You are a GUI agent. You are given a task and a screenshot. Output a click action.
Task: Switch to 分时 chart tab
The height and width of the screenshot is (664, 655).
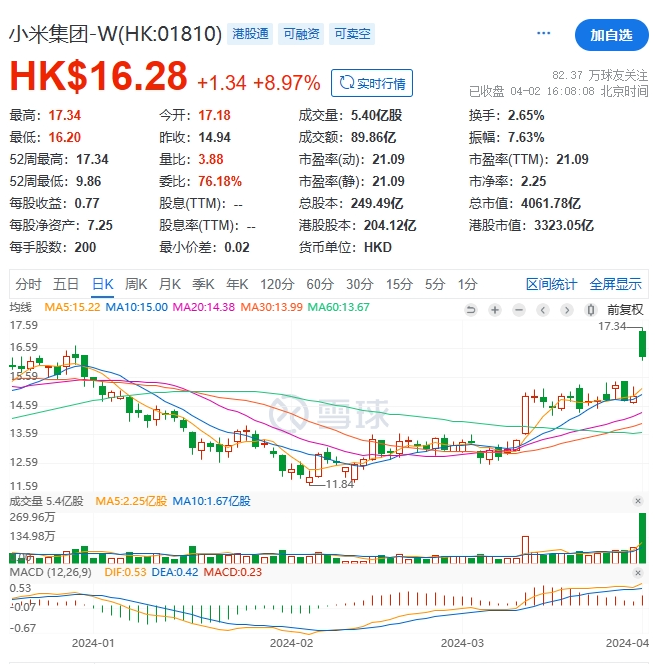28,284
